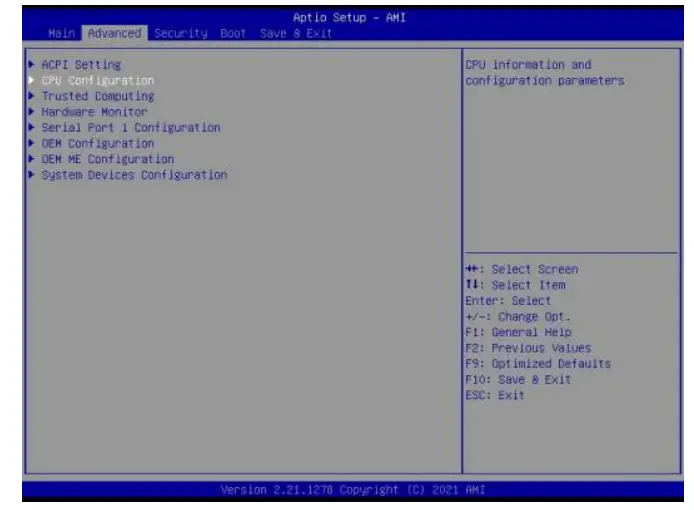694x510 pixels.
Task: Click arrow next to OEM ME Configuration
Action: click(x=31, y=158)
